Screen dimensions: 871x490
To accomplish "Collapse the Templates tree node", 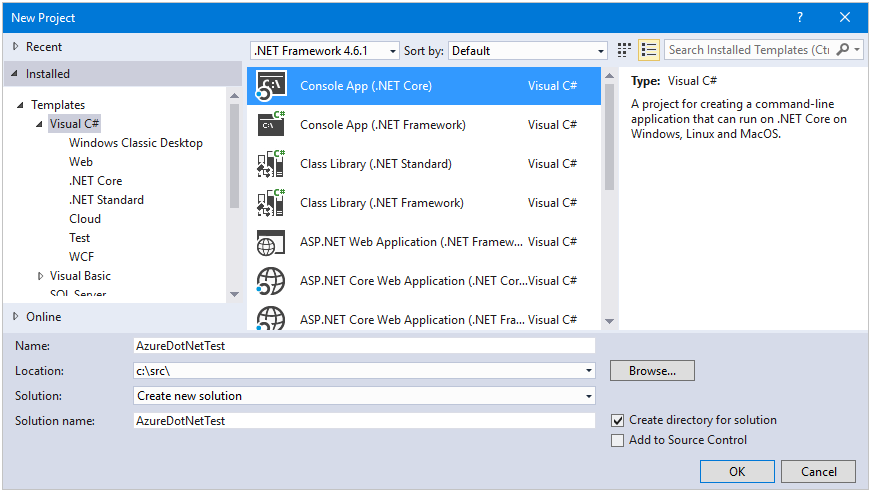I will click(20, 104).
